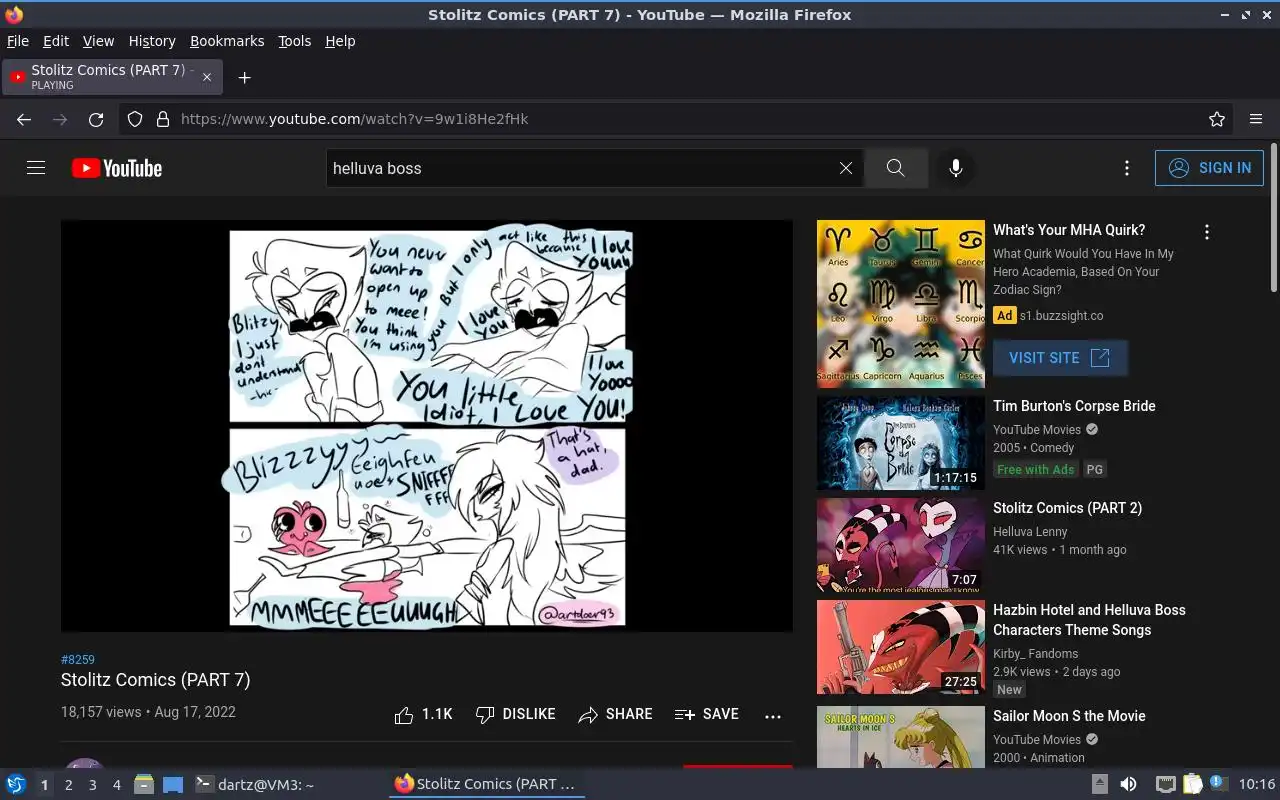The width and height of the screenshot is (1280, 800).
Task: Click Stolitz Comics (PART 2) title
Action: pyautogui.click(x=1067, y=508)
